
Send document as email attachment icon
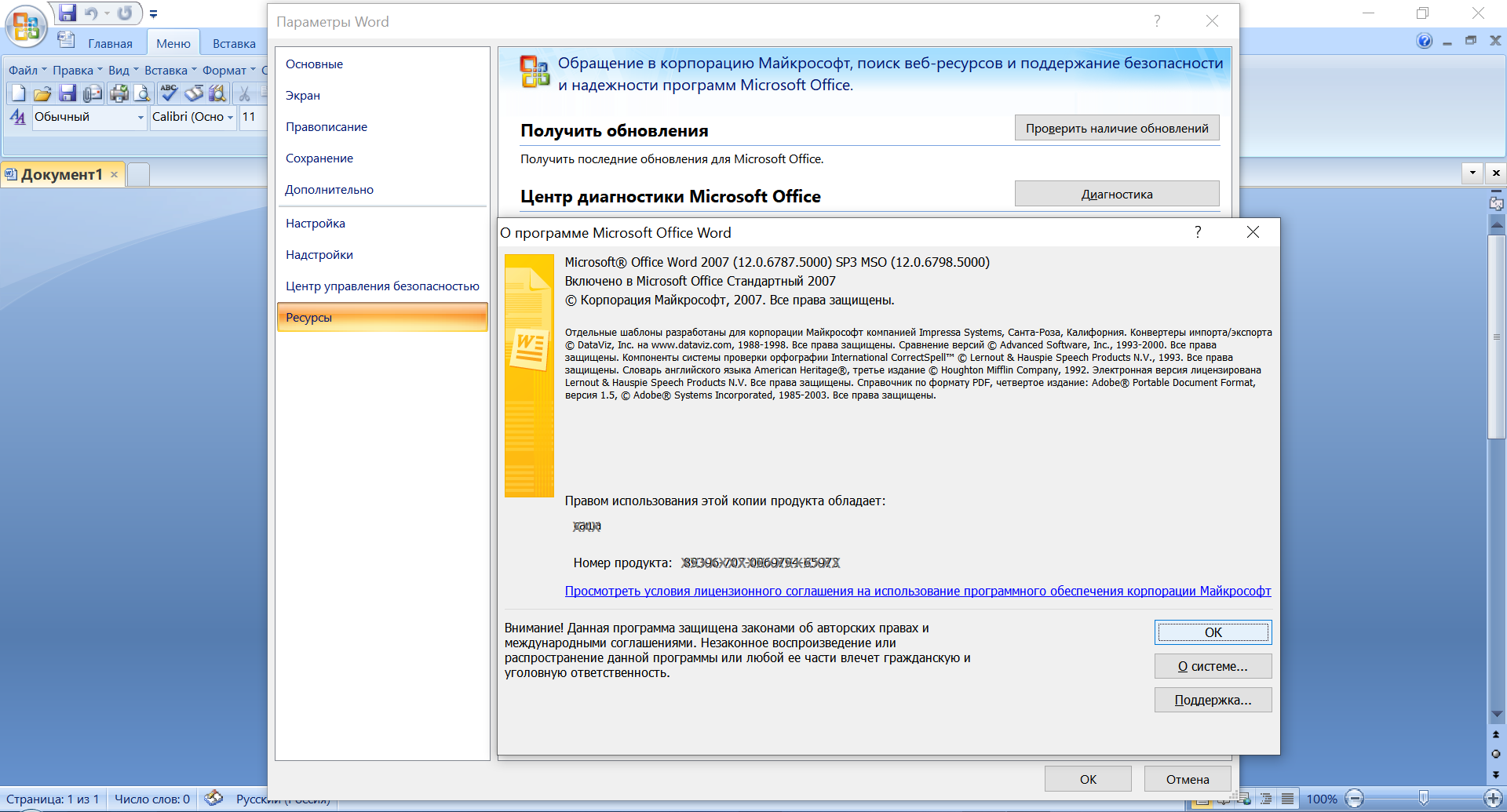[x=93, y=94]
